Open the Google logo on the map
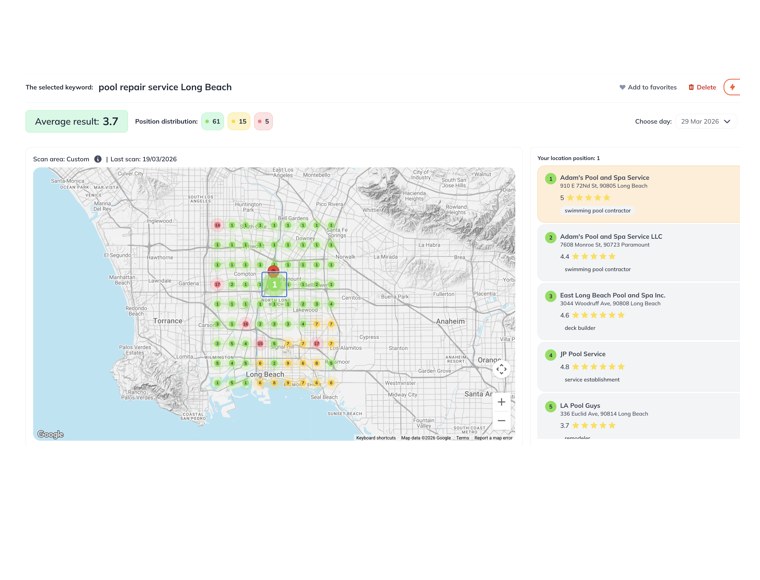The height and width of the screenshot is (580, 760). (50, 434)
